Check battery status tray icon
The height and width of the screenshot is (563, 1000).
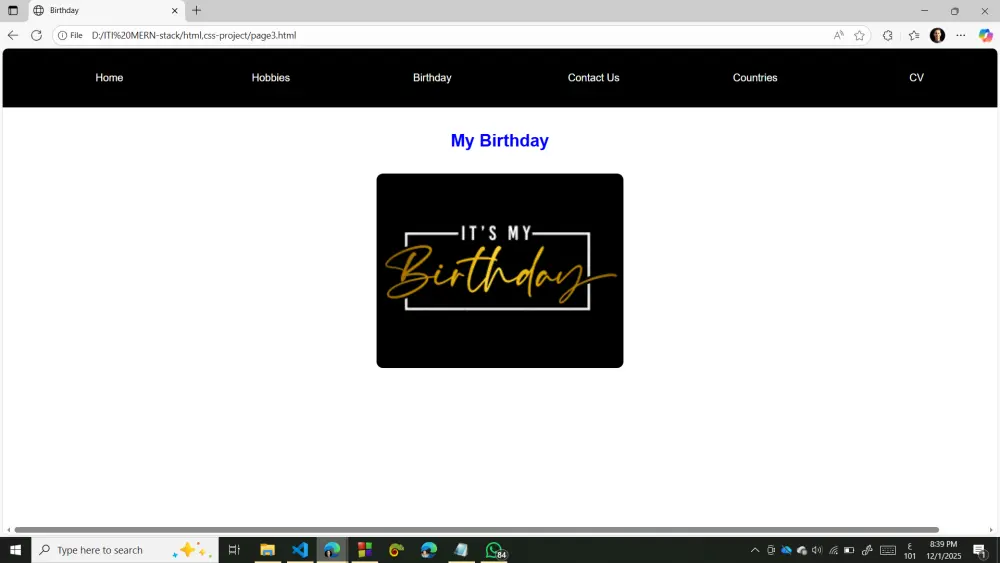pos(849,550)
